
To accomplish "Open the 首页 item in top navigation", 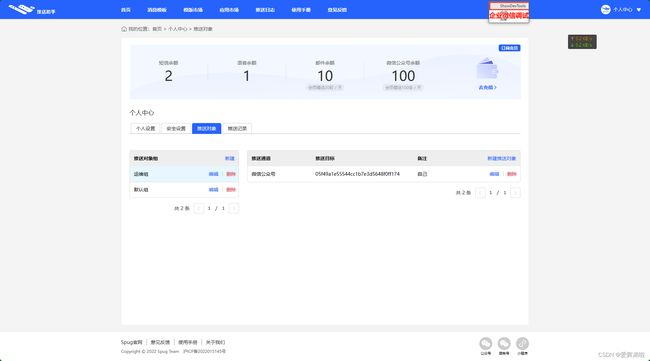I will pos(126,10).
